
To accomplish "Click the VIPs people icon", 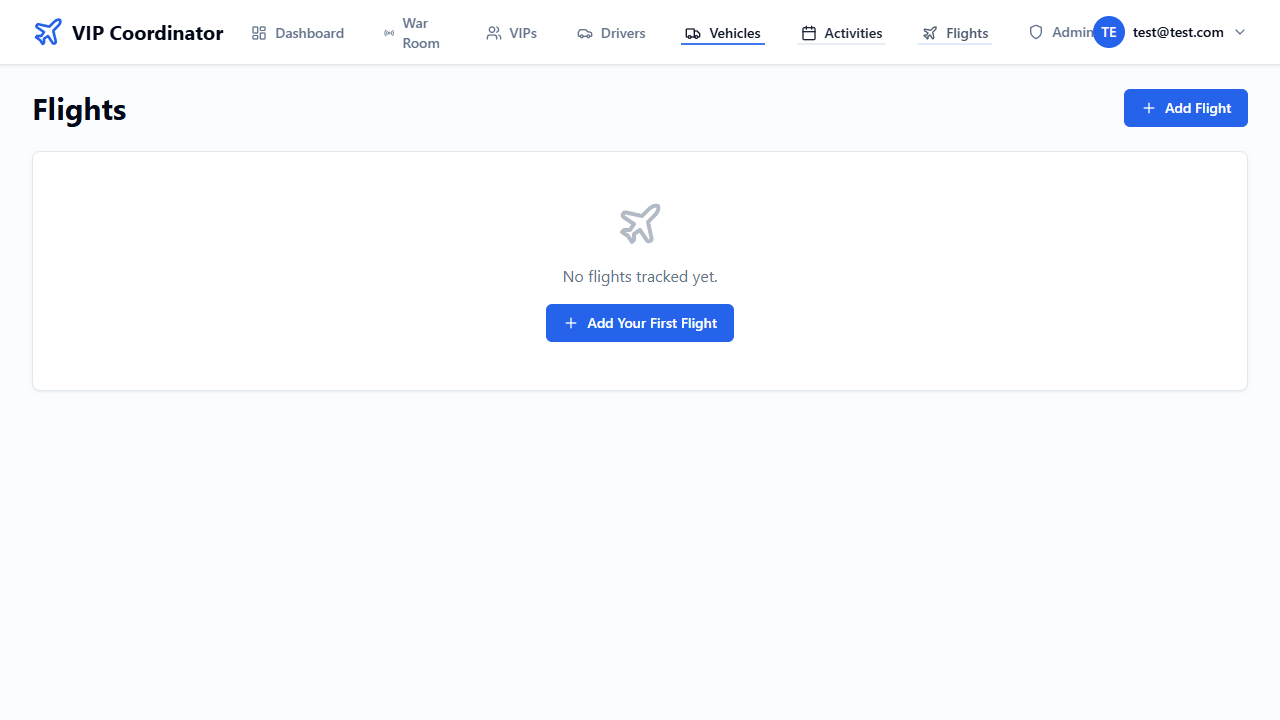I will [494, 33].
